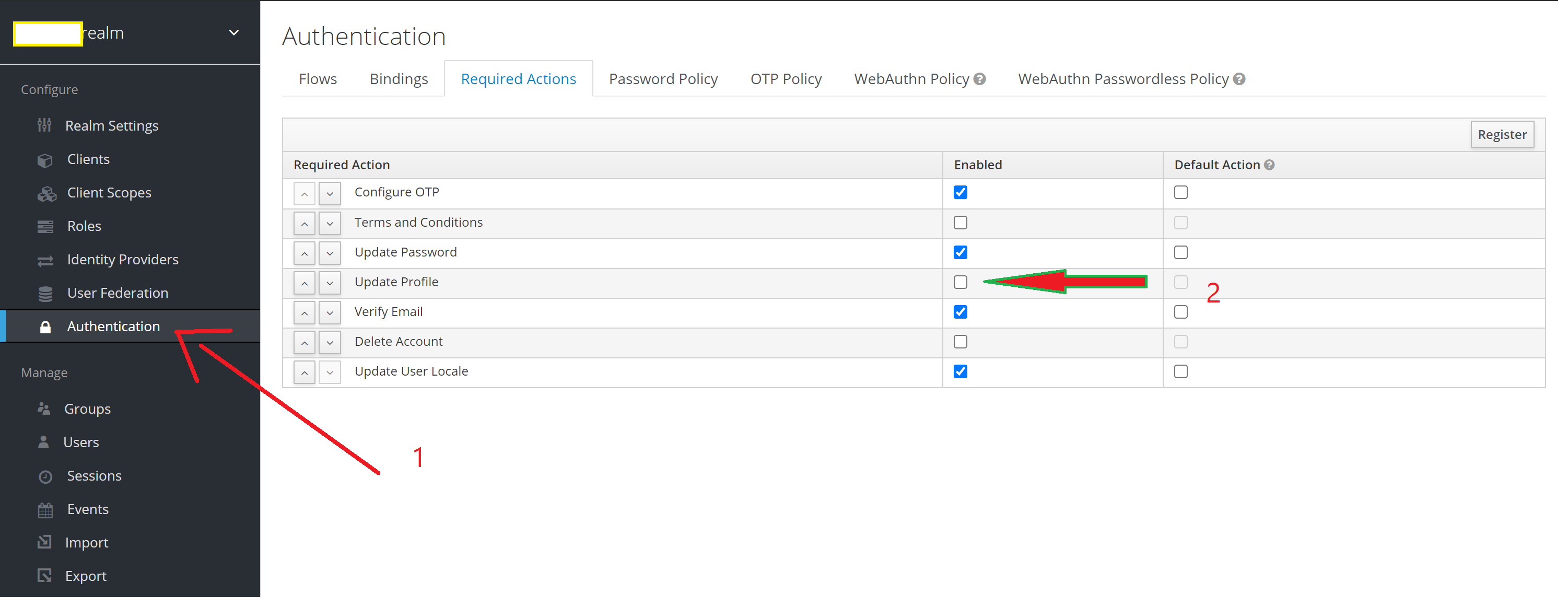Click the Register button
The width and height of the screenshot is (1568, 606).
coord(1502,135)
